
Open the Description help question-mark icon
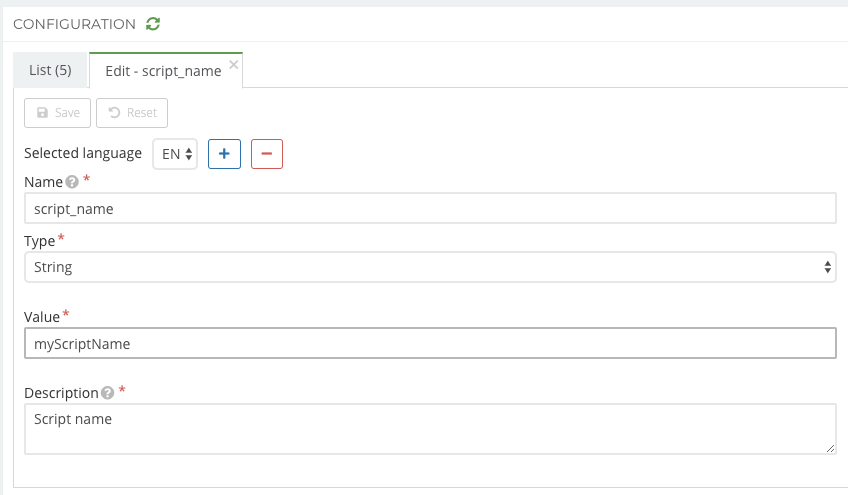pos(107,393)
